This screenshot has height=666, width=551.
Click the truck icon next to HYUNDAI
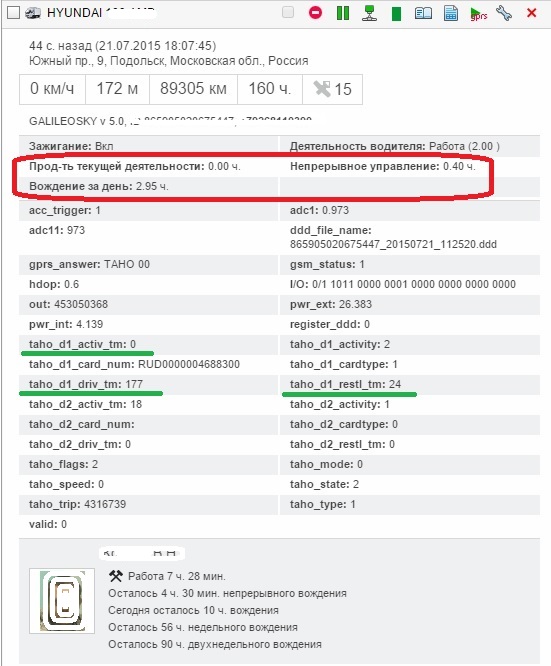click(x=33, y=13)
